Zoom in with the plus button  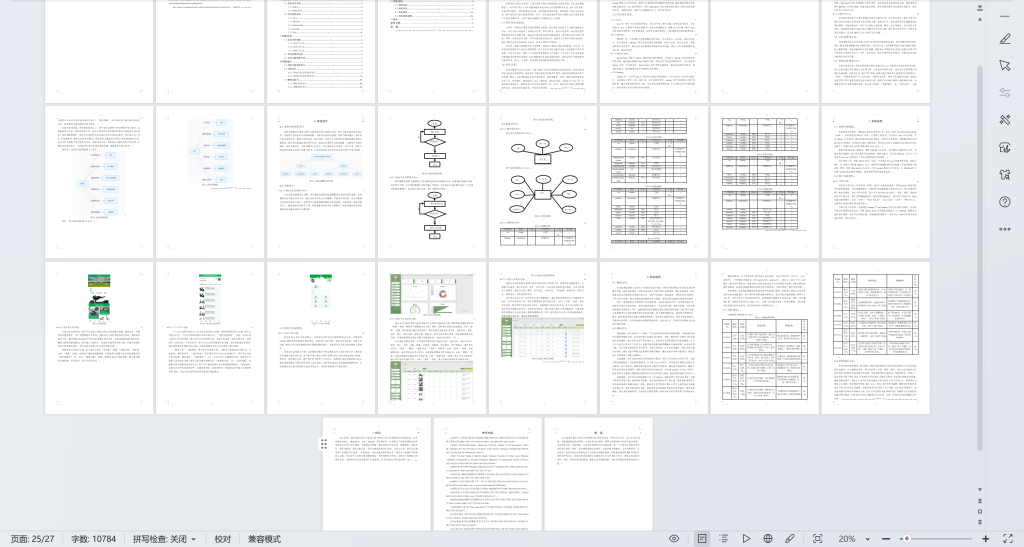point(985,539)
